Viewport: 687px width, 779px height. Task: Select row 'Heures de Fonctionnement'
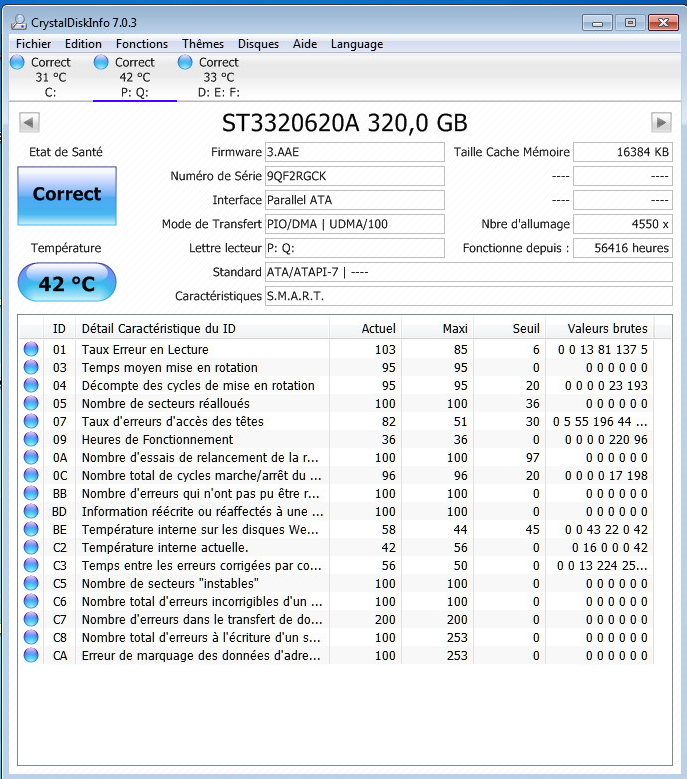[x=336, y=439]
